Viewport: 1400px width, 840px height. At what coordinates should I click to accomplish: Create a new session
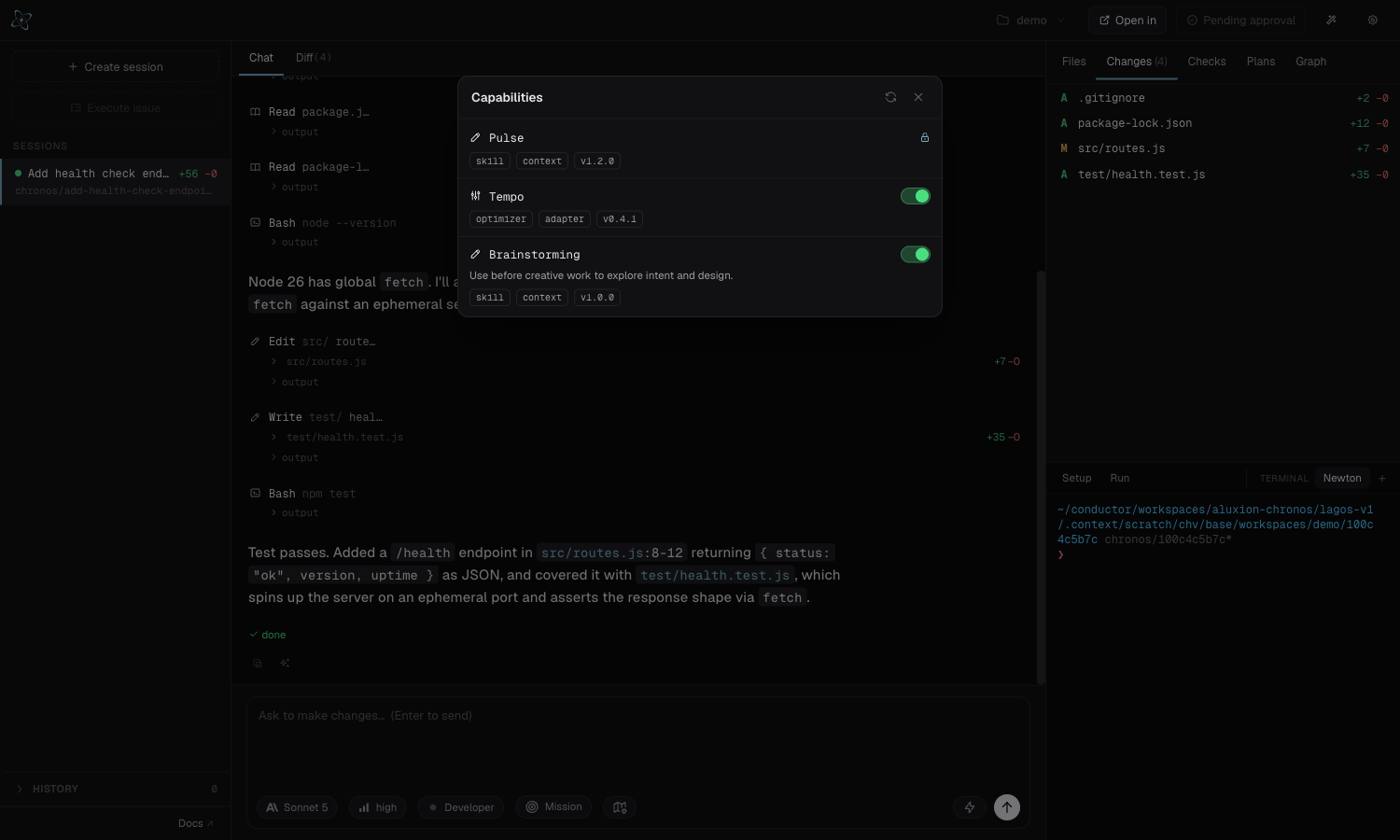click(116, 67)
